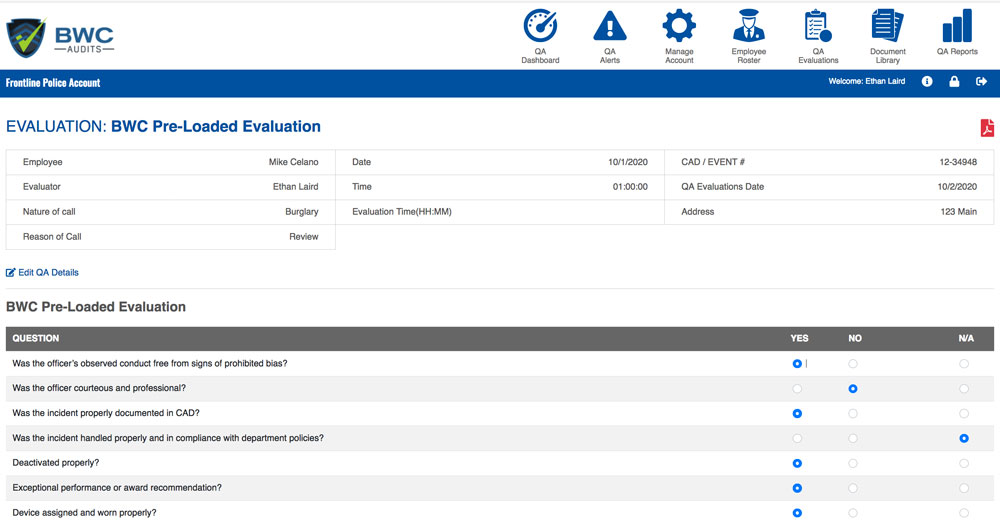Click question text Deactivated properly?
Viewport: 1000px width, 524px height.
pos(55,463)
